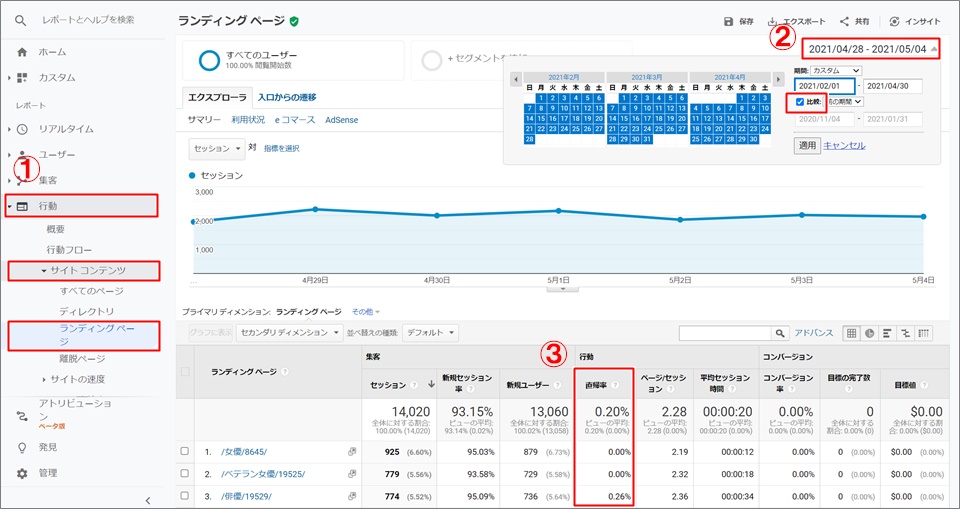Open /ベテラン女優/19525/ external link icon
The width and height of the screenshot is (960, 509).
352,474
